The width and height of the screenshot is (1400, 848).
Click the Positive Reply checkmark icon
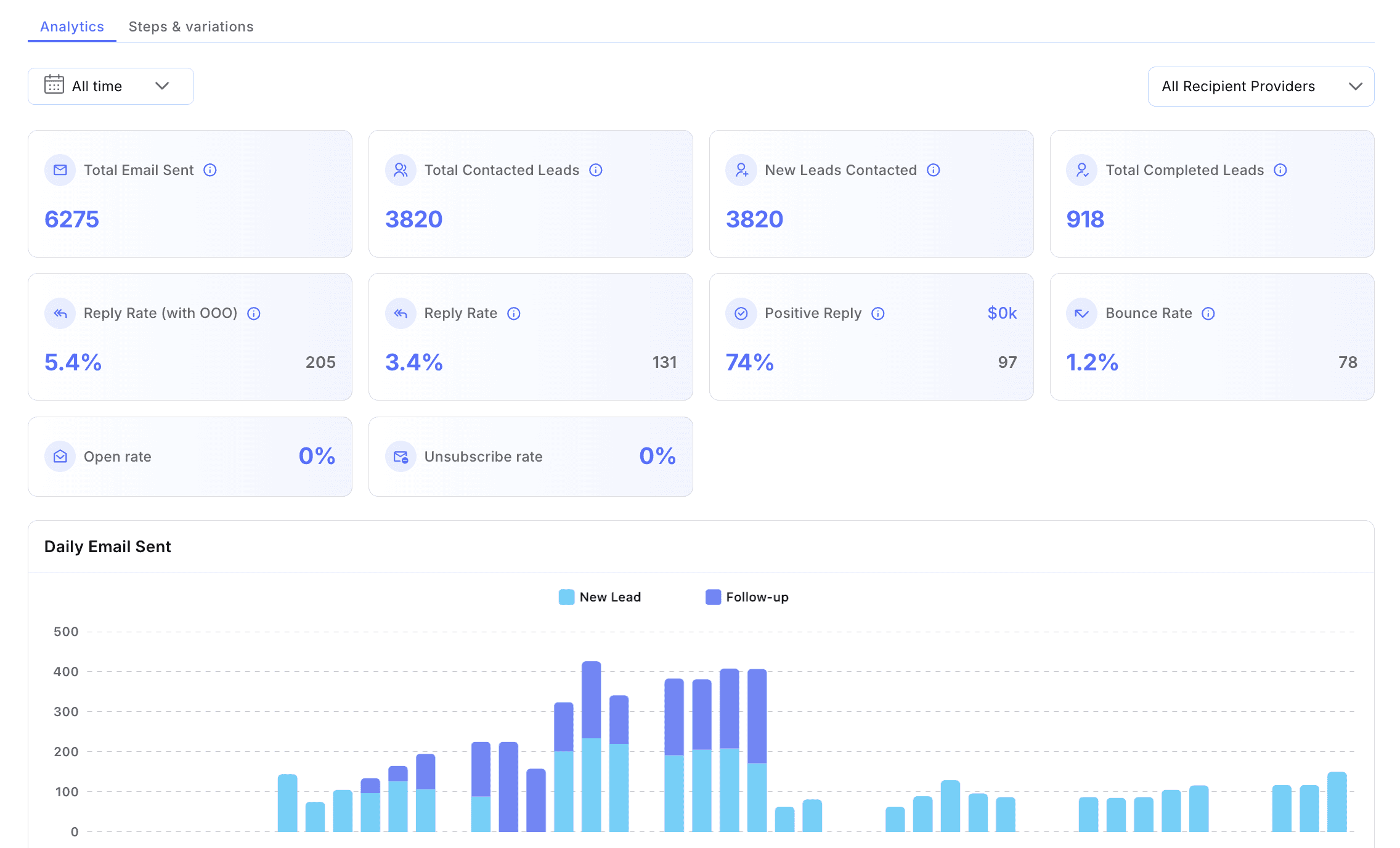click(x=741, y=314)
